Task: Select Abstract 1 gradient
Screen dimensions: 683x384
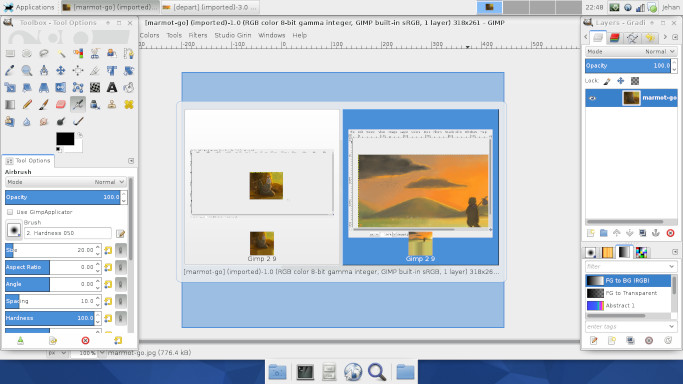Action: [x=628, y=306]
